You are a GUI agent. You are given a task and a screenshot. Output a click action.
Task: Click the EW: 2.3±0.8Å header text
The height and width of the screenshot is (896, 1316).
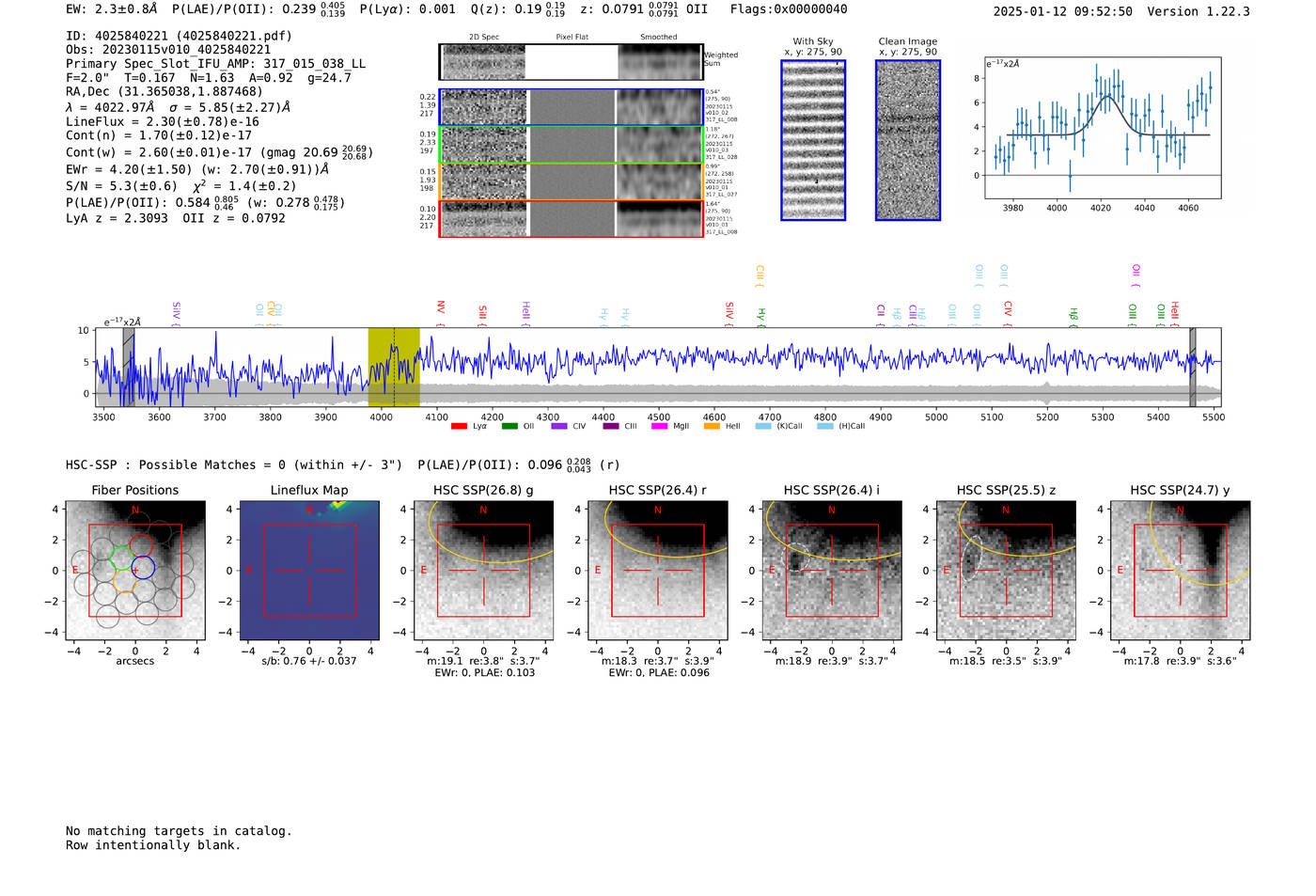pos(113,9)
